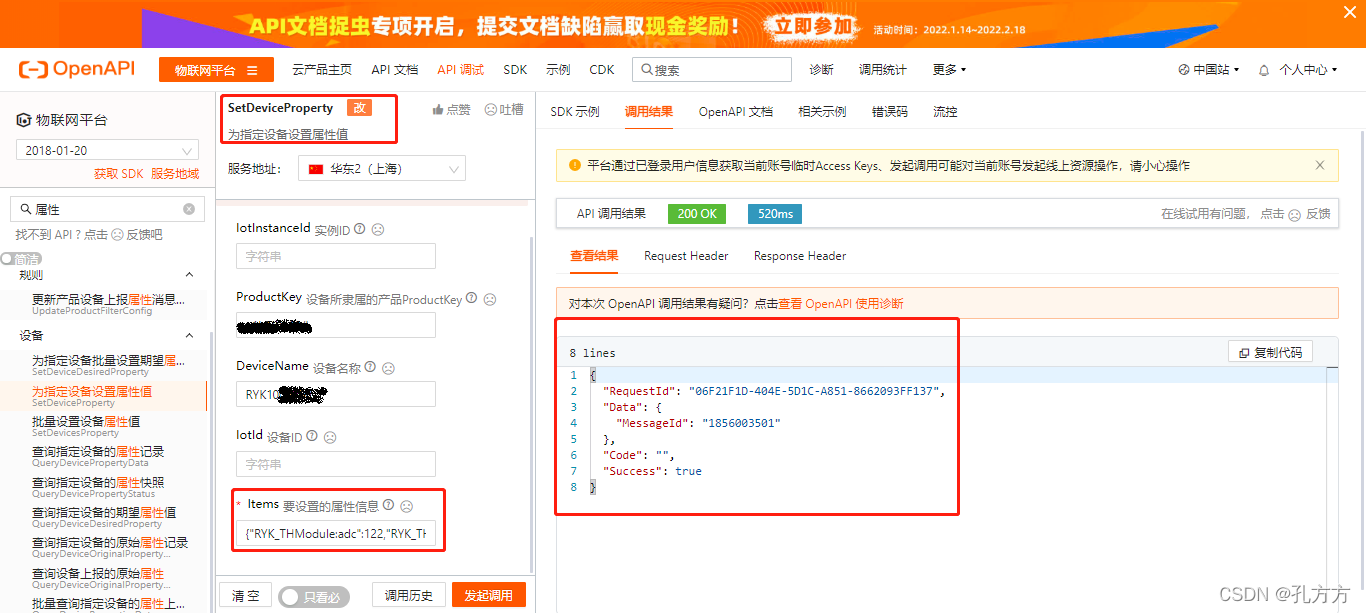Open API 文档 in the top navigation
1366x613 pixels.
[394, 70]
